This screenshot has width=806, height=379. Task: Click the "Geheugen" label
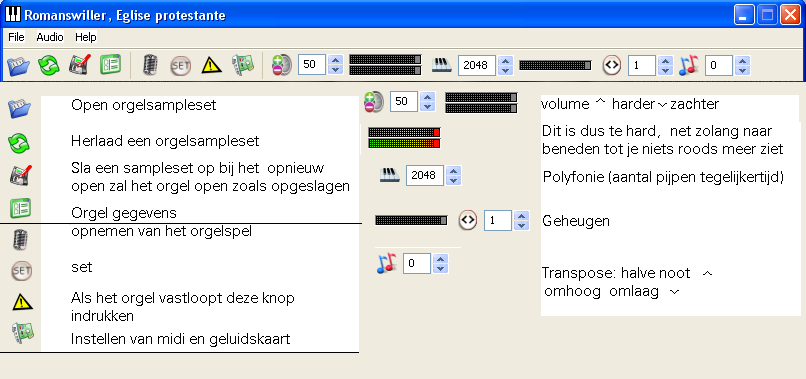[x=576, y=221]
